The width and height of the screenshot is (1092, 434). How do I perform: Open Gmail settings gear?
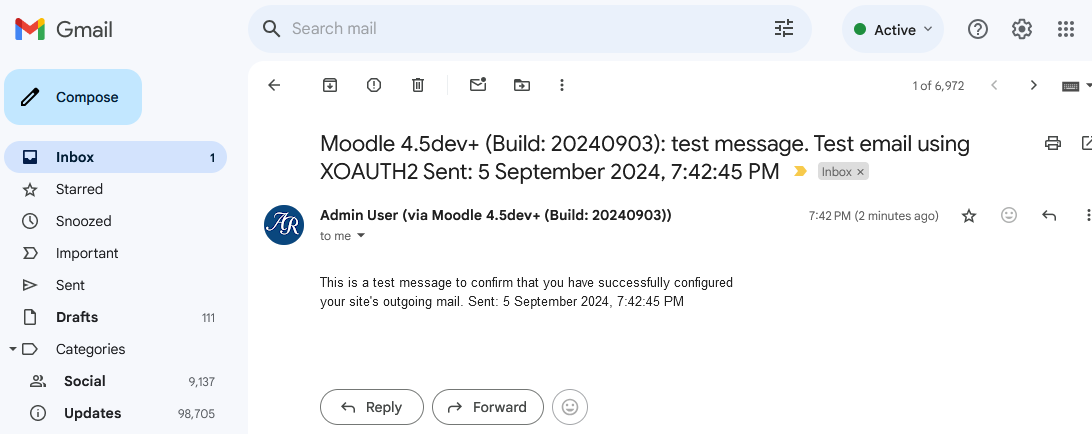point(1022,29)
